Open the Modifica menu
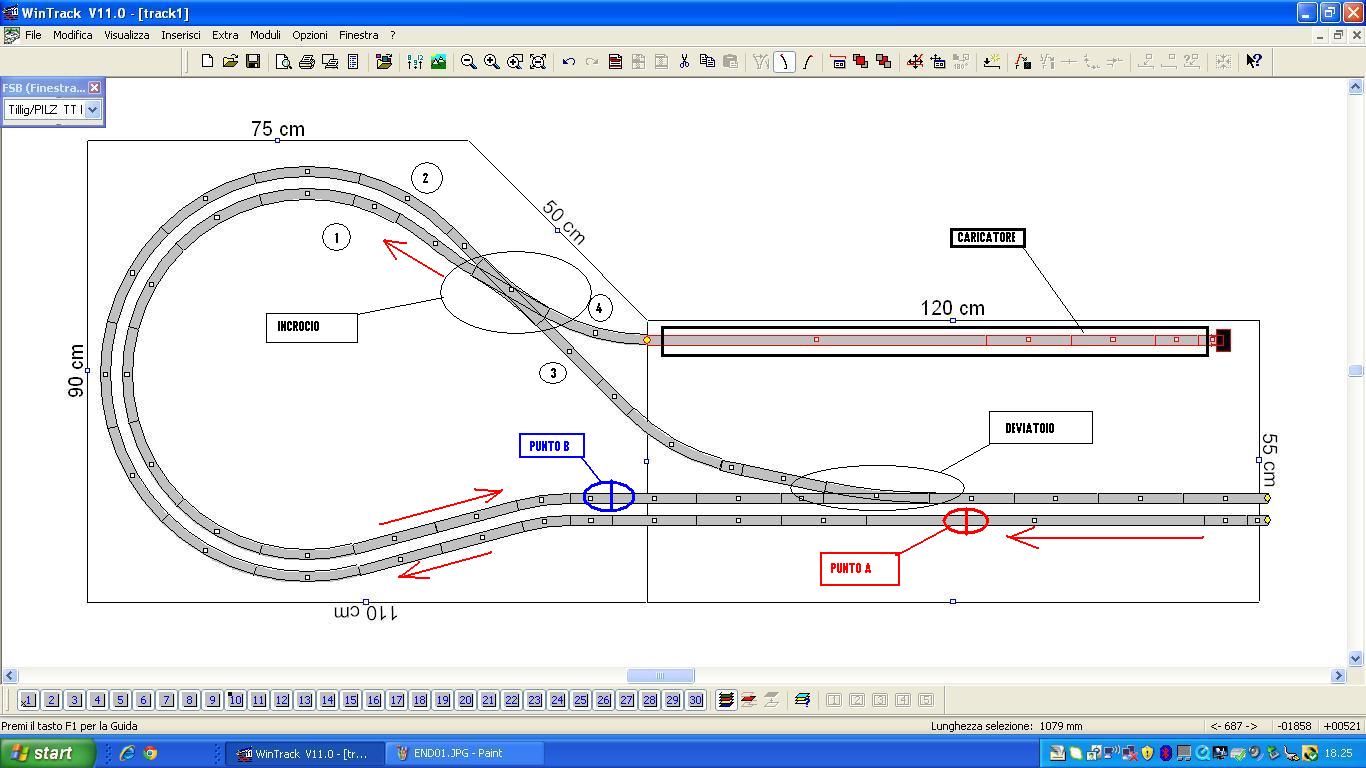The width and height of the screenshot is (1366, 768). pyautogui.click(x=72, y=35)
